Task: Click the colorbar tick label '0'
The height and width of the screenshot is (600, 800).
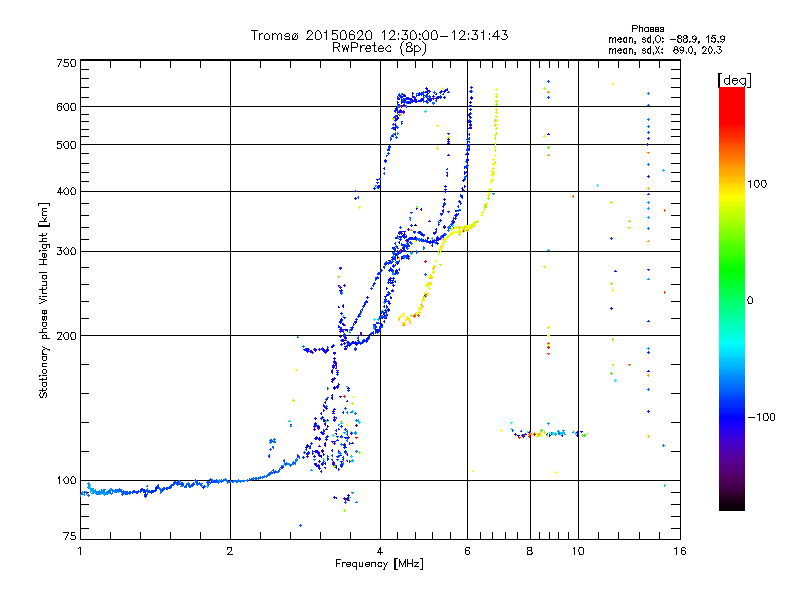Action: (750, 300)
